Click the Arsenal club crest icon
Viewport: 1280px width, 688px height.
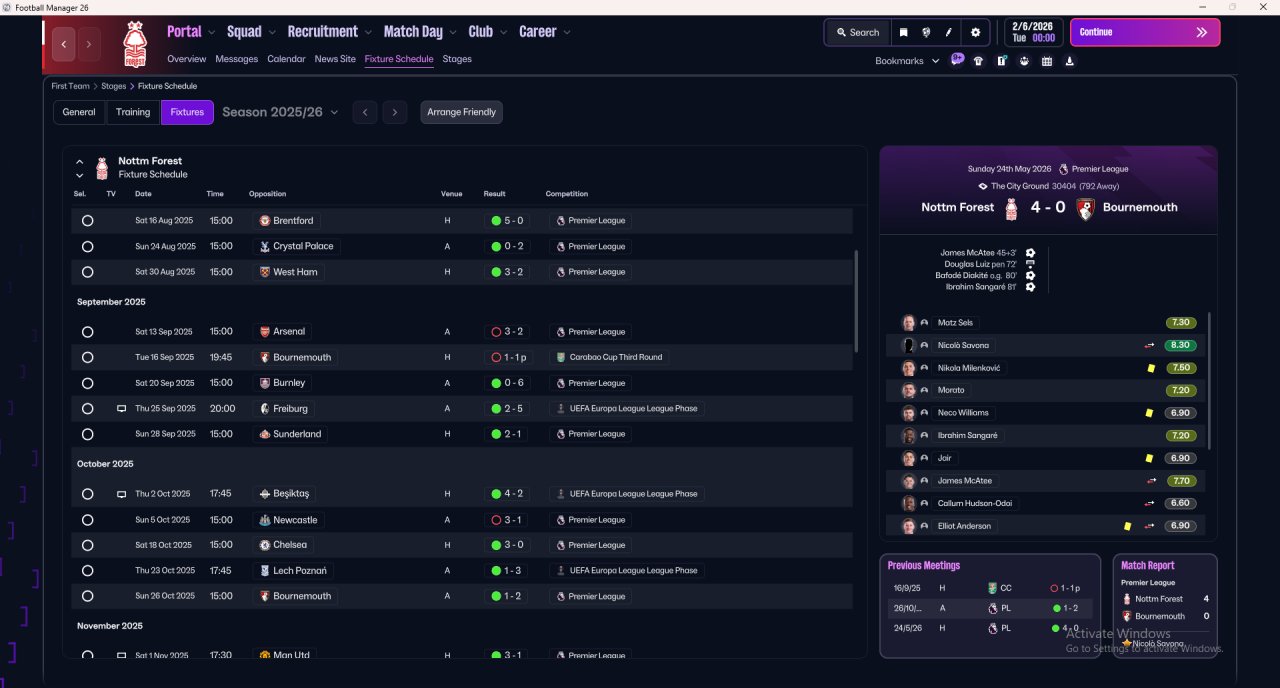265,332
